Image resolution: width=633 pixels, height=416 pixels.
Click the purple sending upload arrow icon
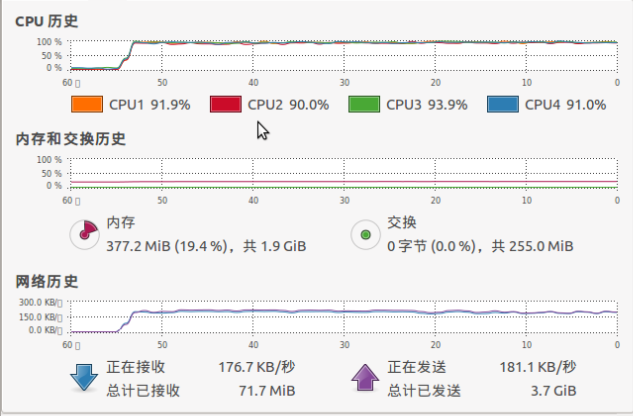[x=363, y=378]
